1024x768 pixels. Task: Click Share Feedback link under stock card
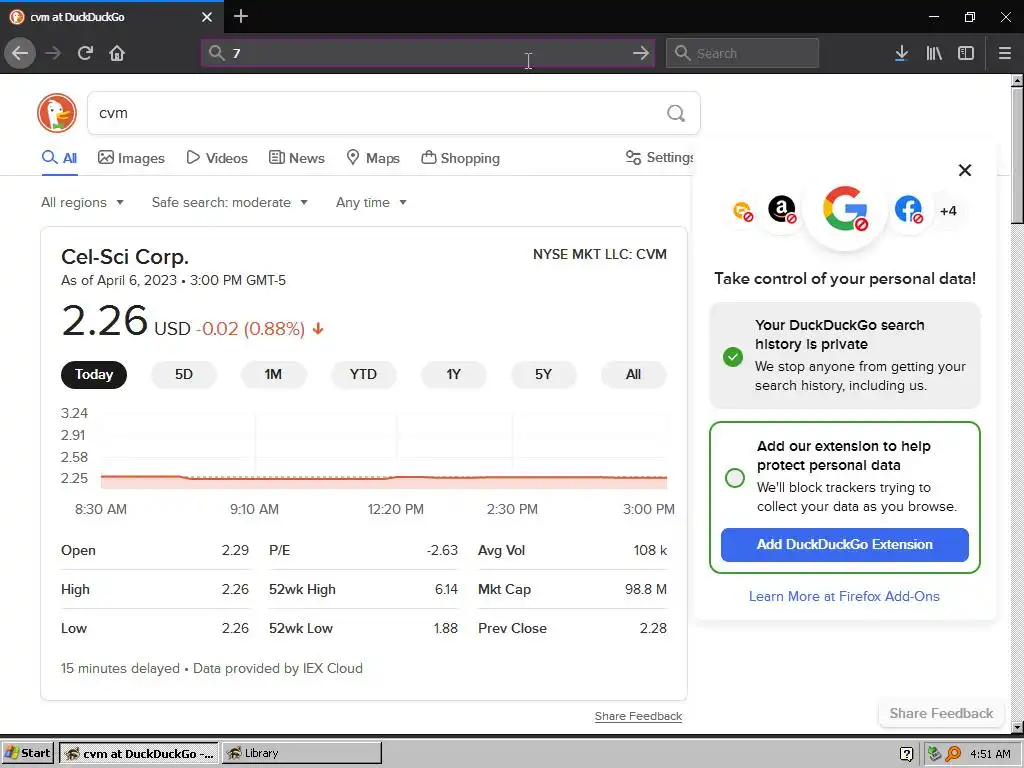(x=638, y=716)
